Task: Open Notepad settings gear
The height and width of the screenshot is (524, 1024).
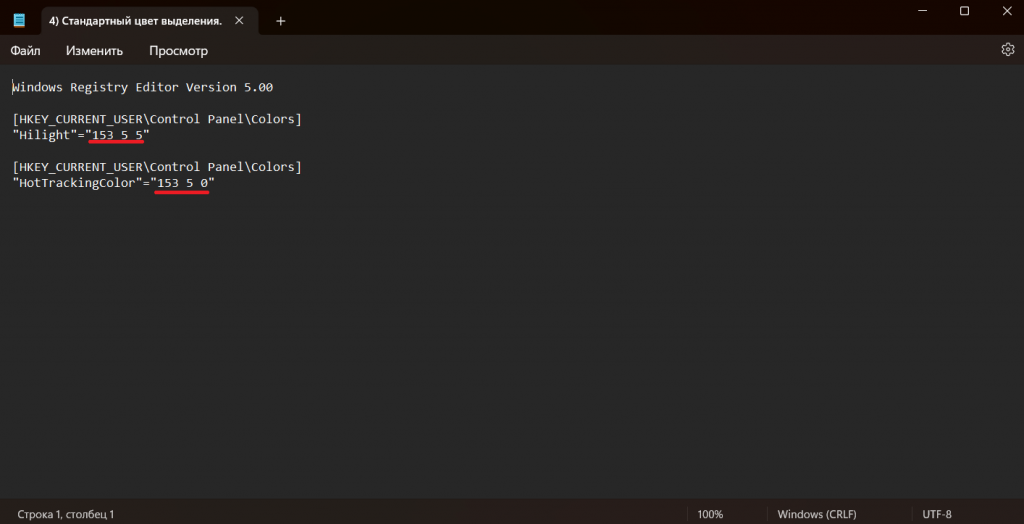Action: tap(1007, 50)
